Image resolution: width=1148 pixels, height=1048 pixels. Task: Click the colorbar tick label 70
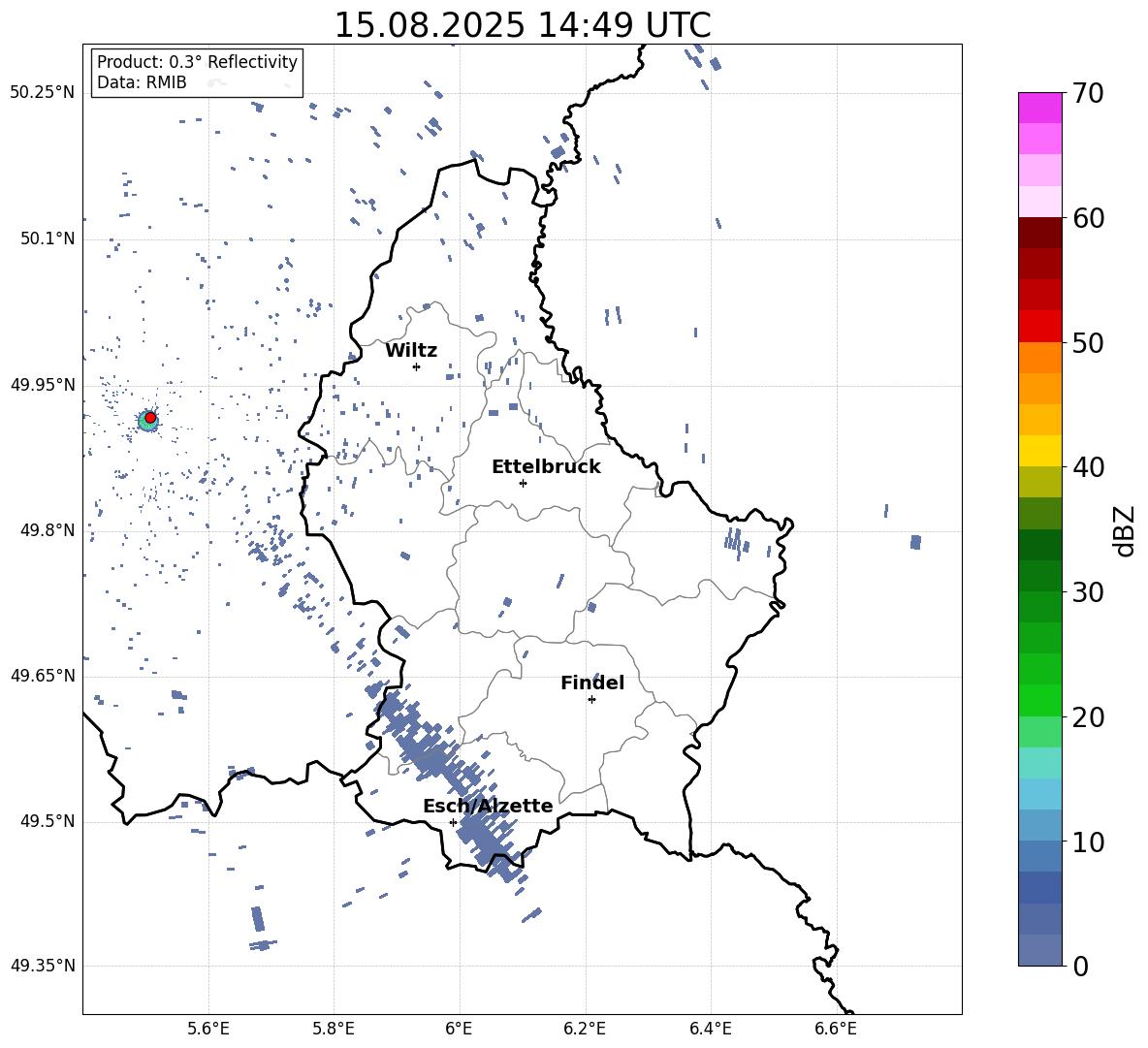click(1089, 93)
